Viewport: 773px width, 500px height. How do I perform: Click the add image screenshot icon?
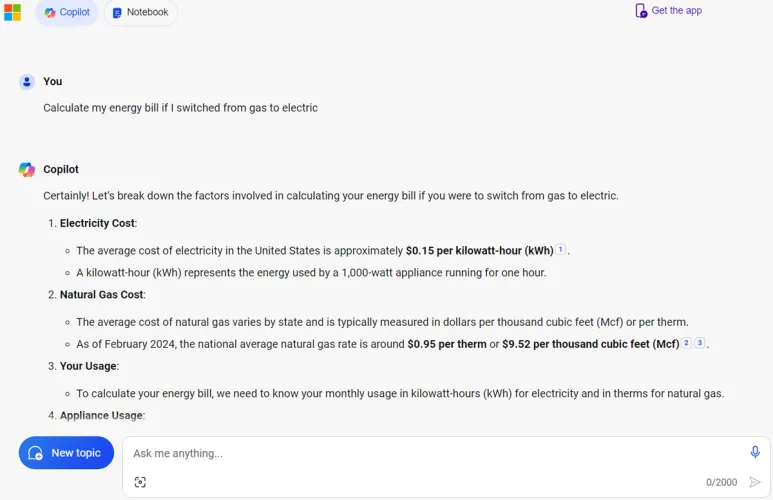pyautogui.click(x=140, y=482)
